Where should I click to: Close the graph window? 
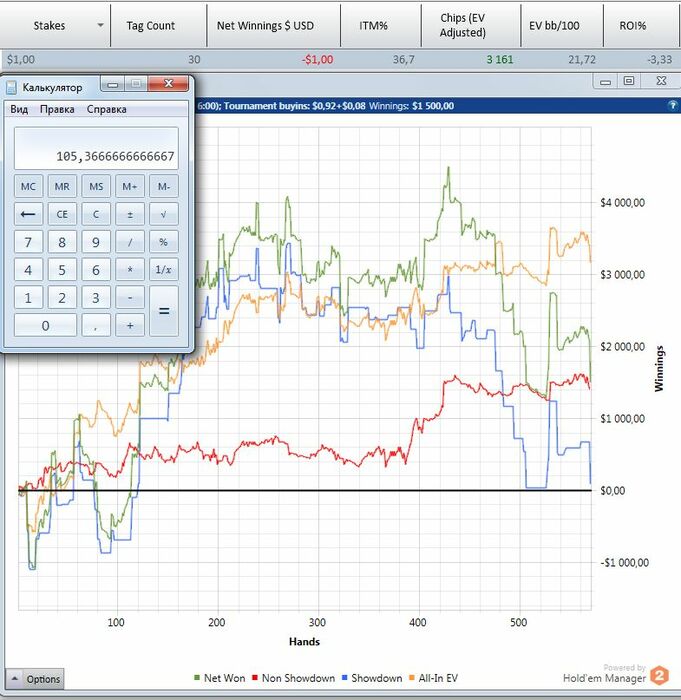tap(661, 81)
